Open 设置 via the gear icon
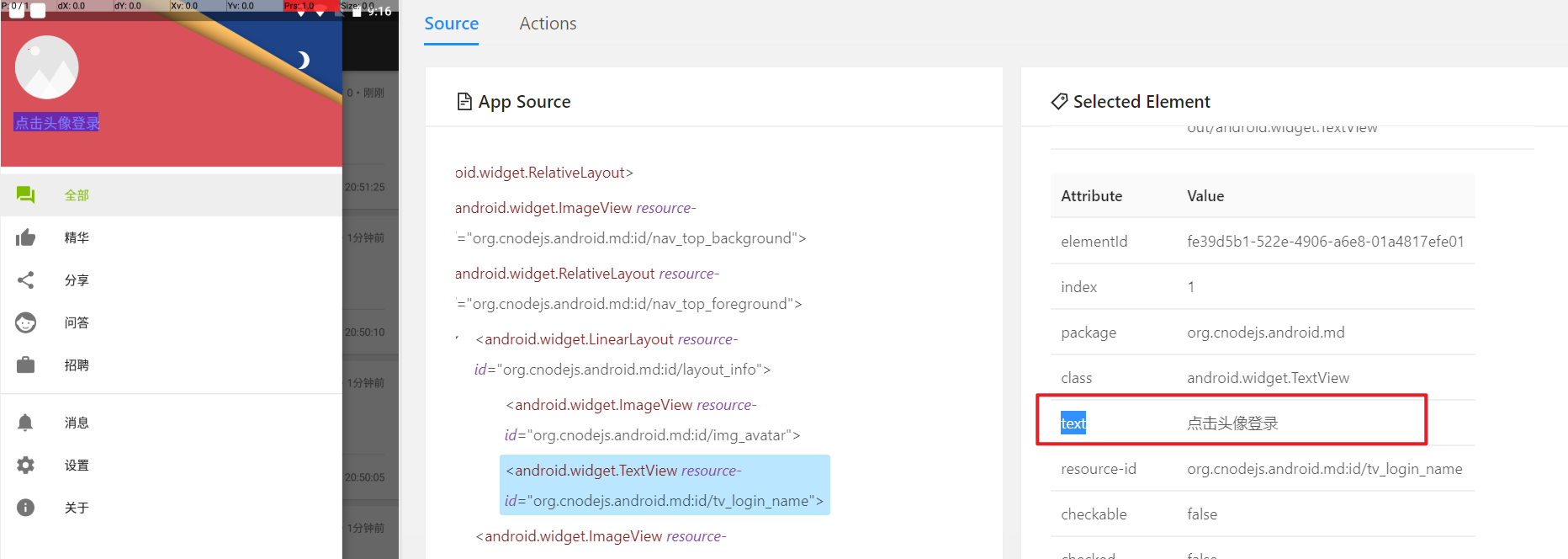The image size is (1568, 559). pyautogui.click(x=25, y=466)
